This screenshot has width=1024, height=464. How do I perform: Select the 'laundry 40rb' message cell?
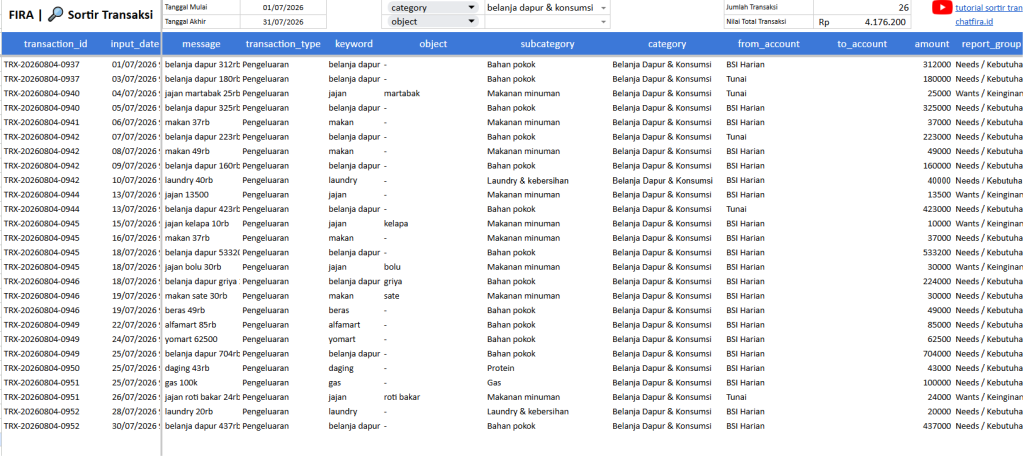[x=202, y=180]
